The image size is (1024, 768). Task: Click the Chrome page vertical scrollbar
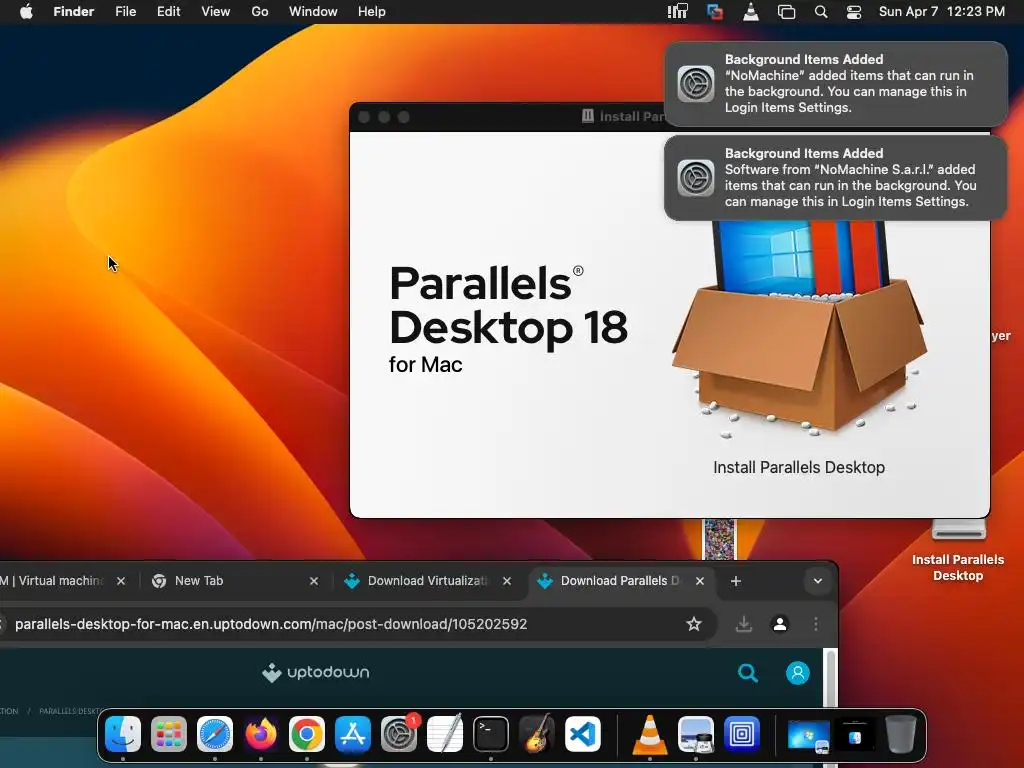coord(830,679)
